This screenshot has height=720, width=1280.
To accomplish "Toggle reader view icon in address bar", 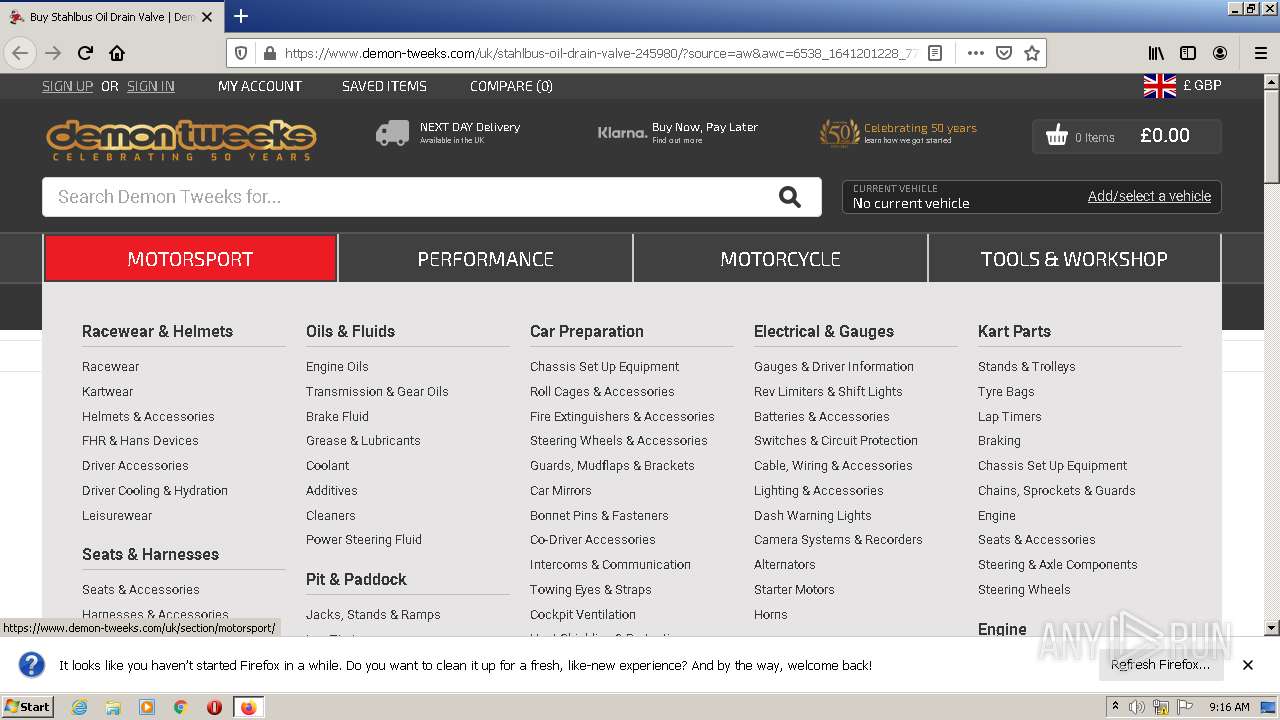I will (x=935, y=53).
